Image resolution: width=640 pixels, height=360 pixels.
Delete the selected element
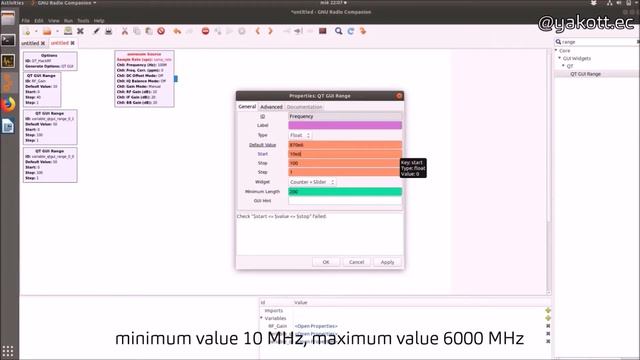[161, 31]
